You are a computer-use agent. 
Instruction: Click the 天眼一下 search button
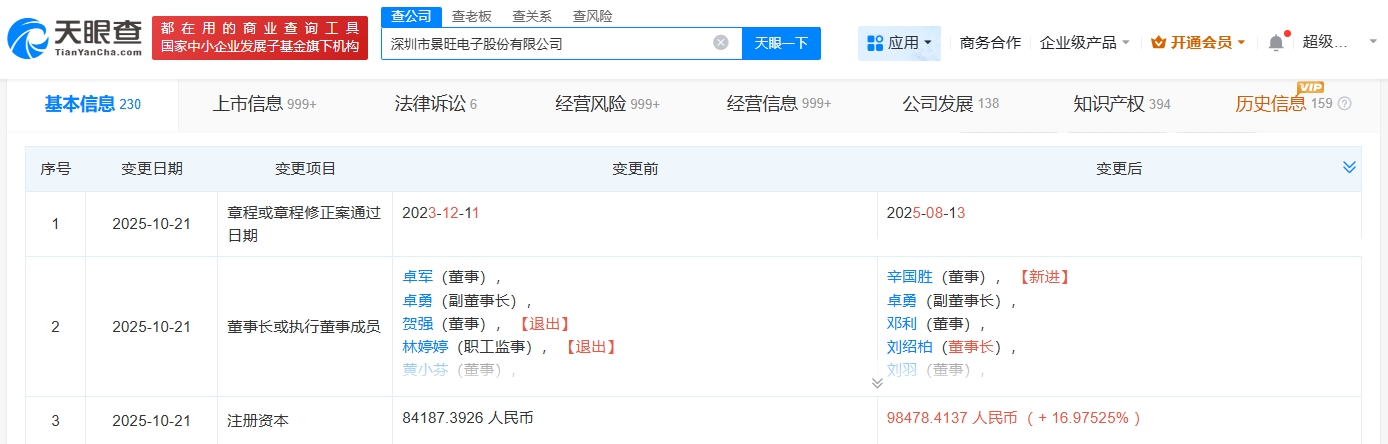(781, 43)
